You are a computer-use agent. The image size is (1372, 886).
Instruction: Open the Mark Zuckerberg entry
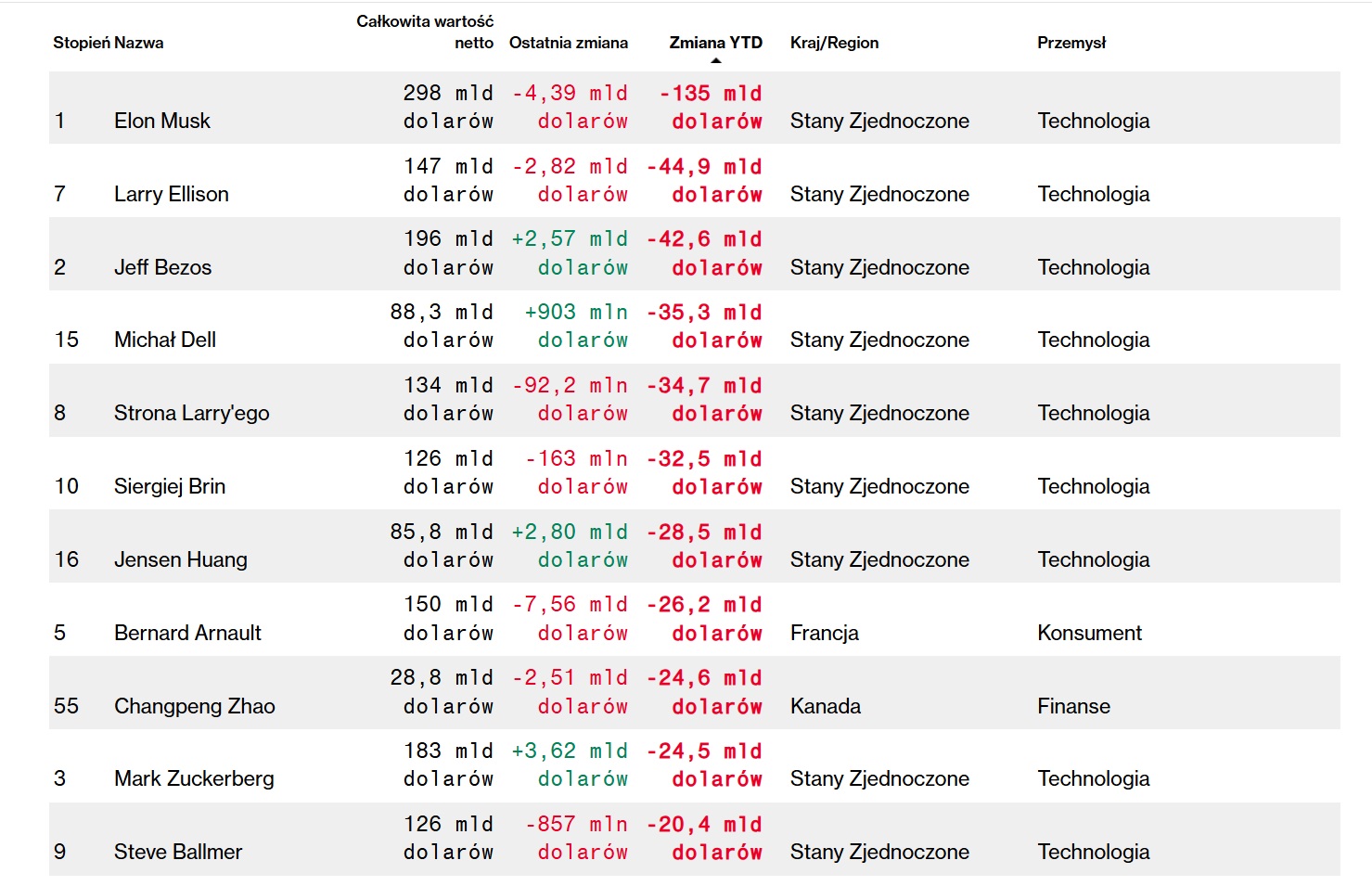(194, 778)
